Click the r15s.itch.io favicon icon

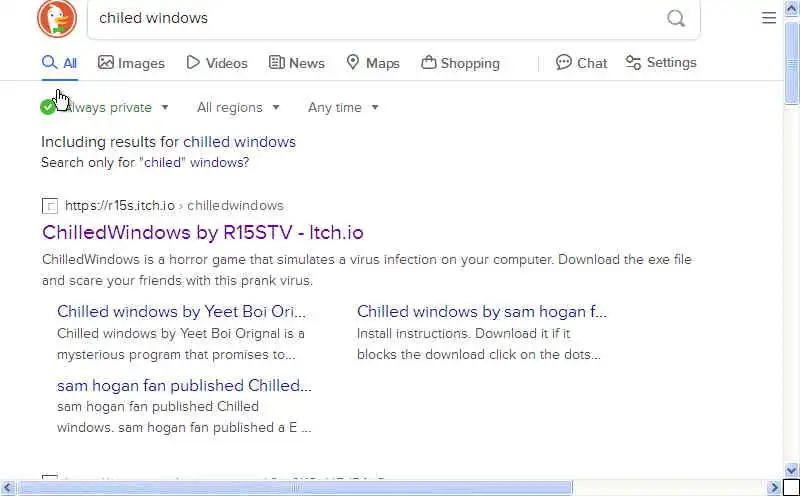click(49, 206)
